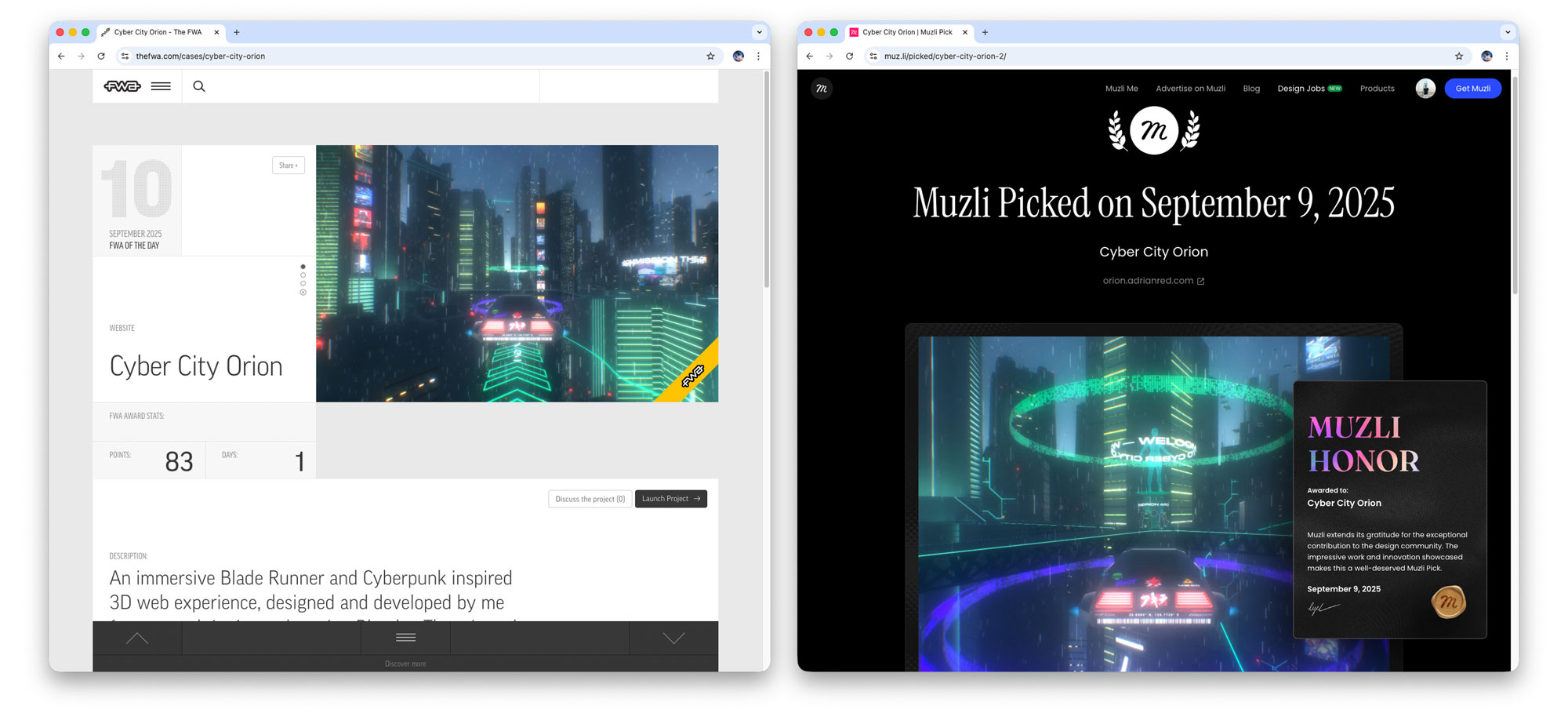Screen dimensions: 1568x713
Task: Select the first filled slide indicator dot
Action: pos(303,267)
